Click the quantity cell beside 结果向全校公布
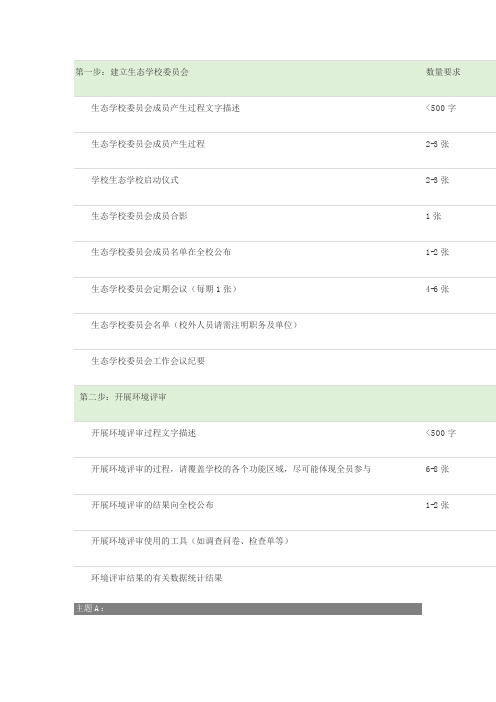The height and width of the screenshot is (702, 496). click(437, 505)
